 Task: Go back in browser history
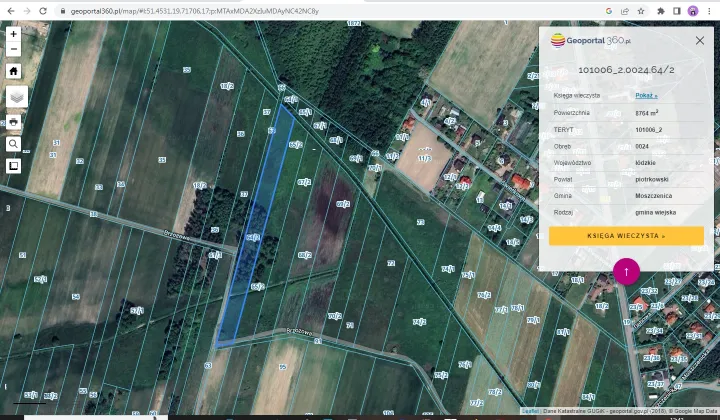11,11
